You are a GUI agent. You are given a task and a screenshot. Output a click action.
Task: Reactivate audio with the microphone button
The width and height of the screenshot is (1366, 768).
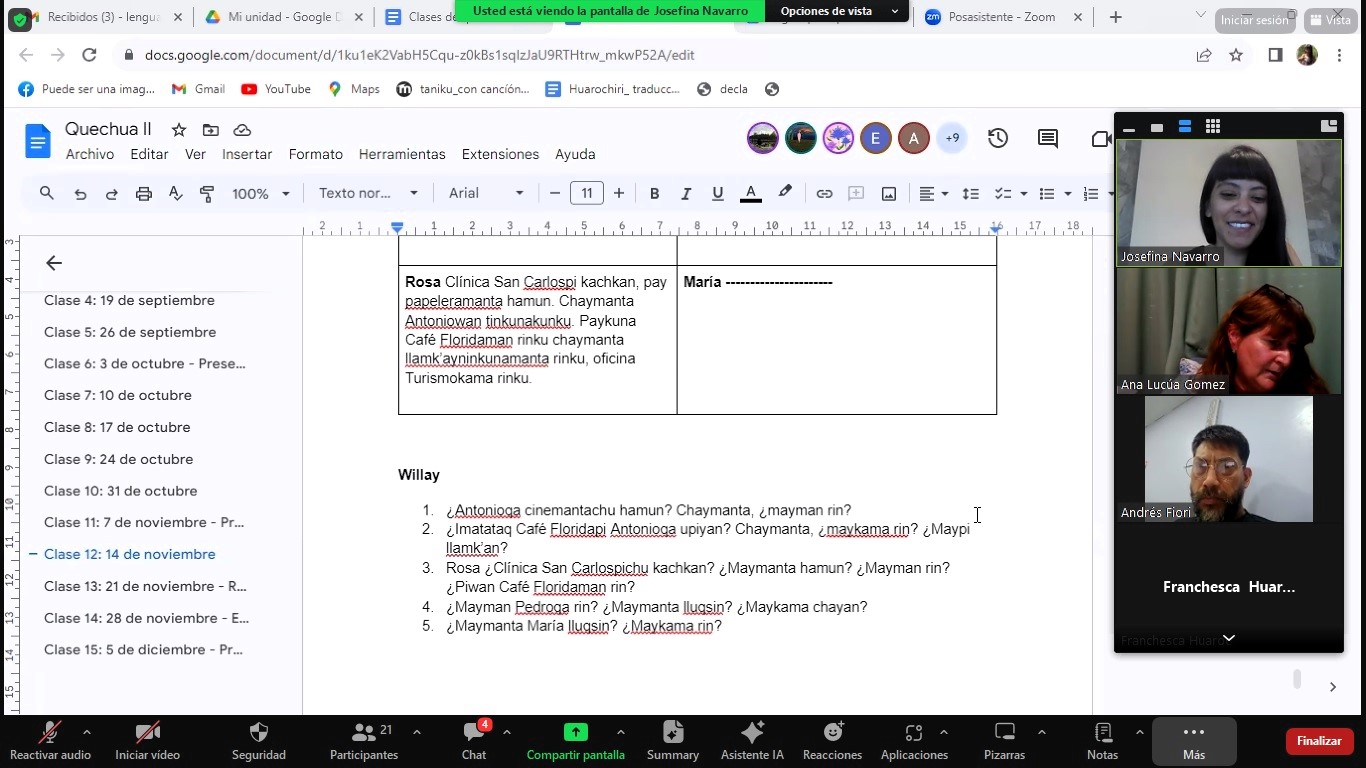49,740
